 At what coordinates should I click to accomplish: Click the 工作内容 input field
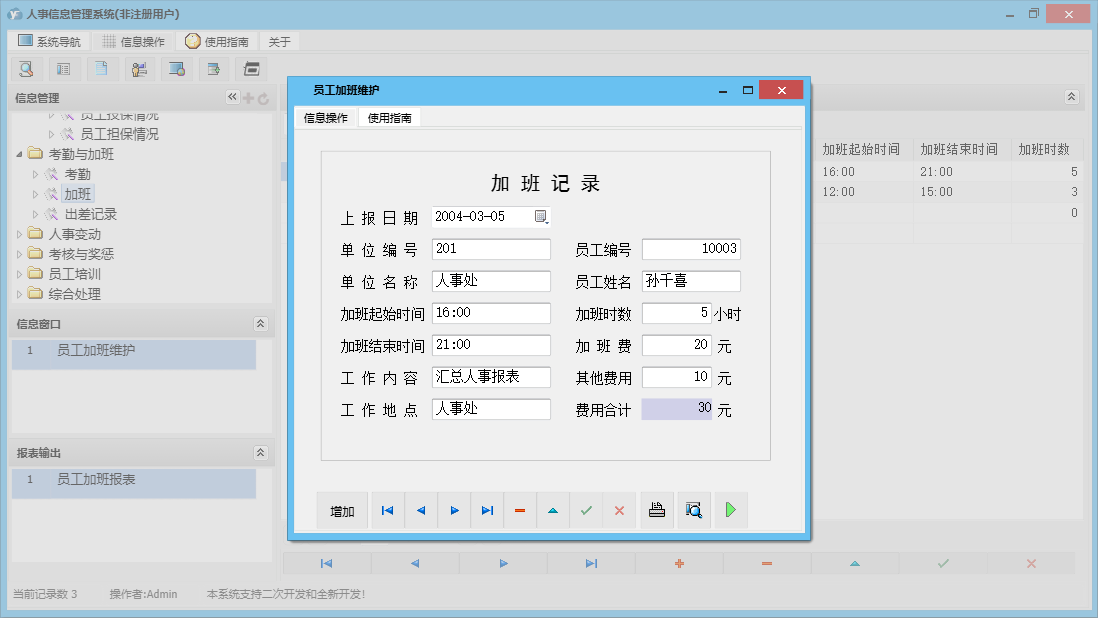click(491, 377)
